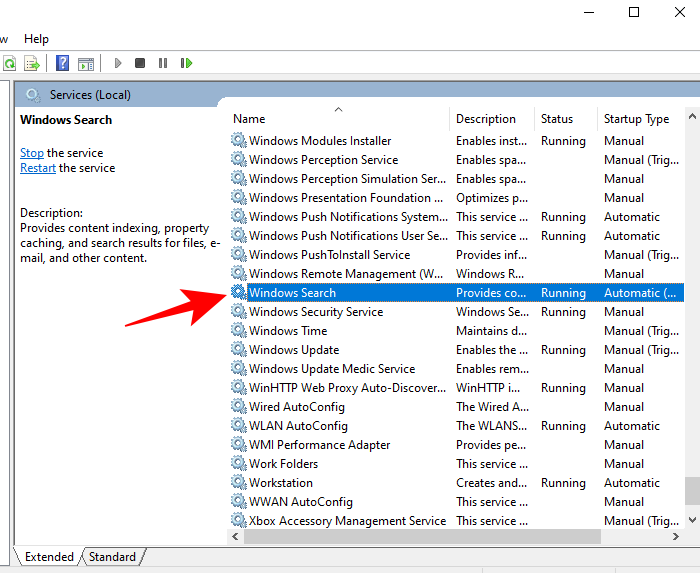
Task: Click the Export List toolbar icon
Action: [x=32, y=63]
